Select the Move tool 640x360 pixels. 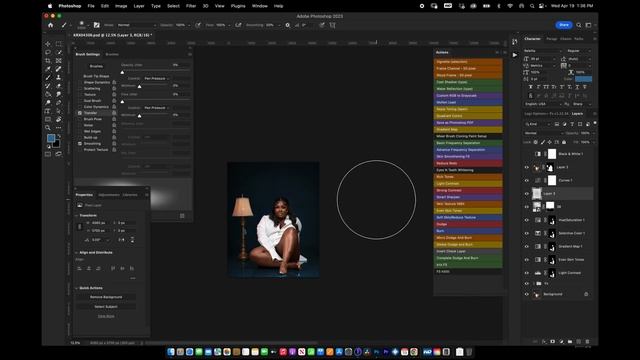[x=48, y=44]
